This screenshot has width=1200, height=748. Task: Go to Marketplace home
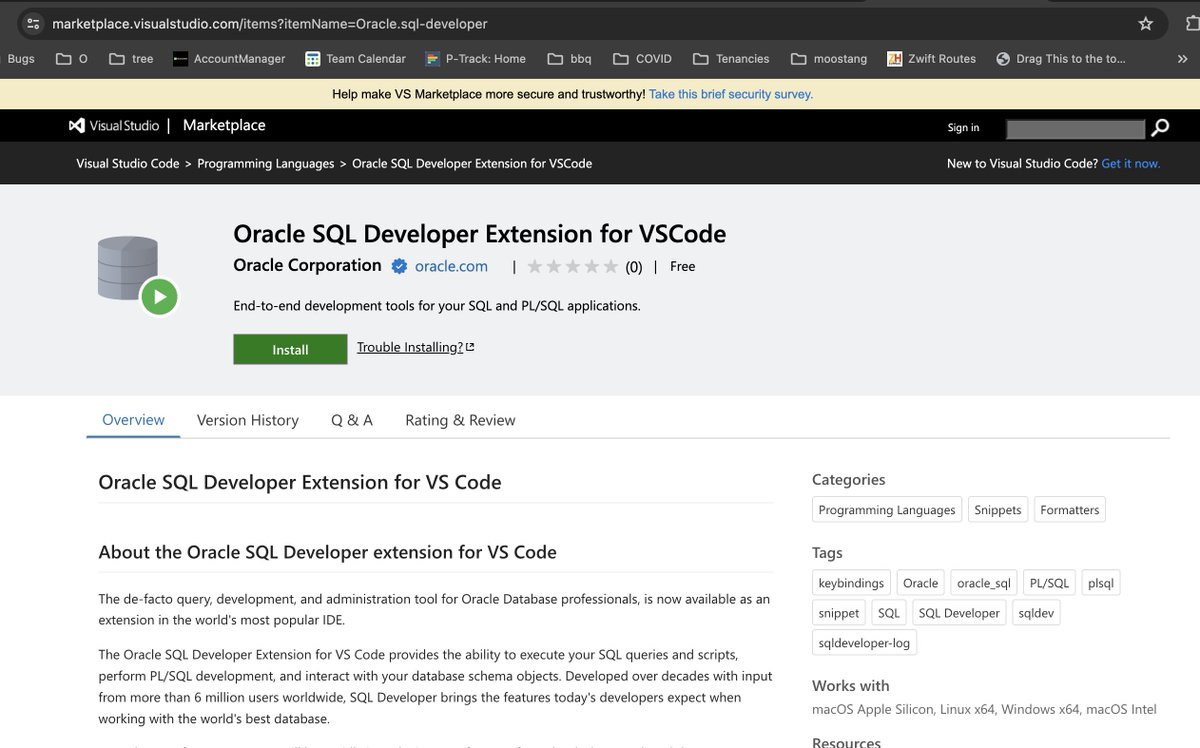point(224,126)
